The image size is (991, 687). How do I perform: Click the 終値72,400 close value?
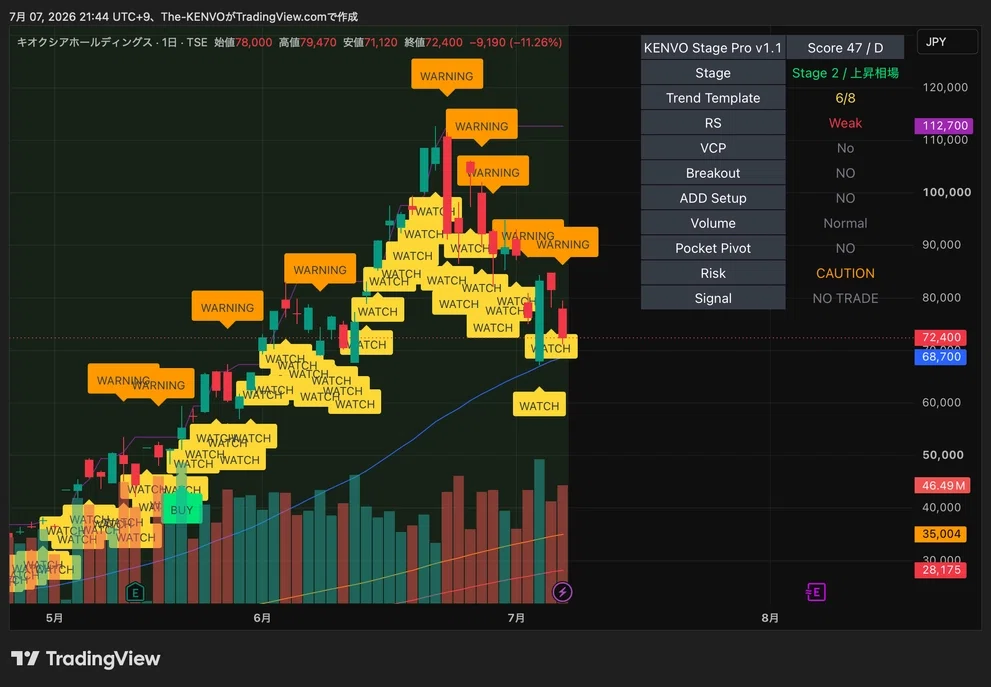(x=434, y=42)
